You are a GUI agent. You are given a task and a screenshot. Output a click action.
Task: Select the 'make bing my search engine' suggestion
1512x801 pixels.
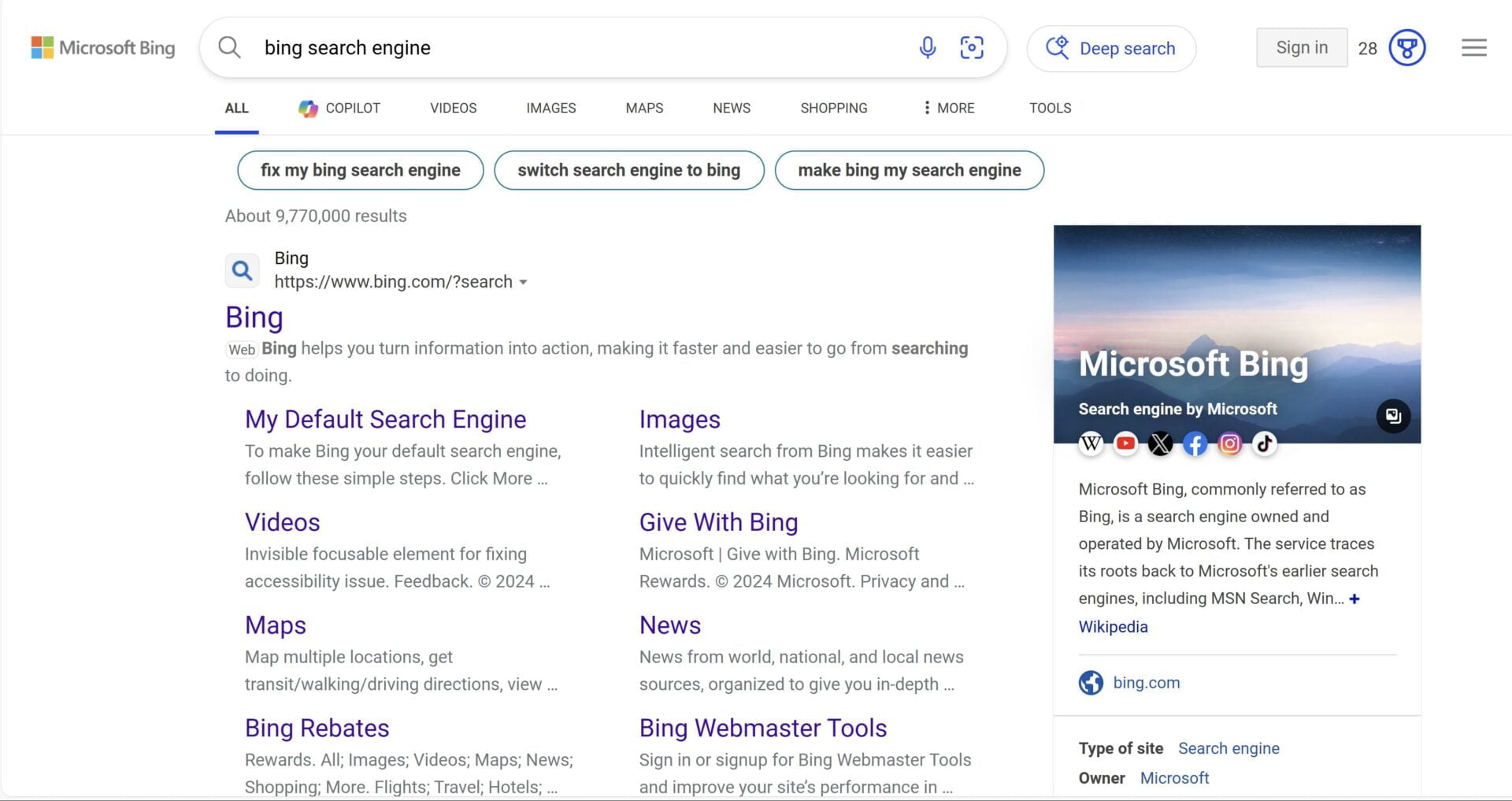point(909,170)
